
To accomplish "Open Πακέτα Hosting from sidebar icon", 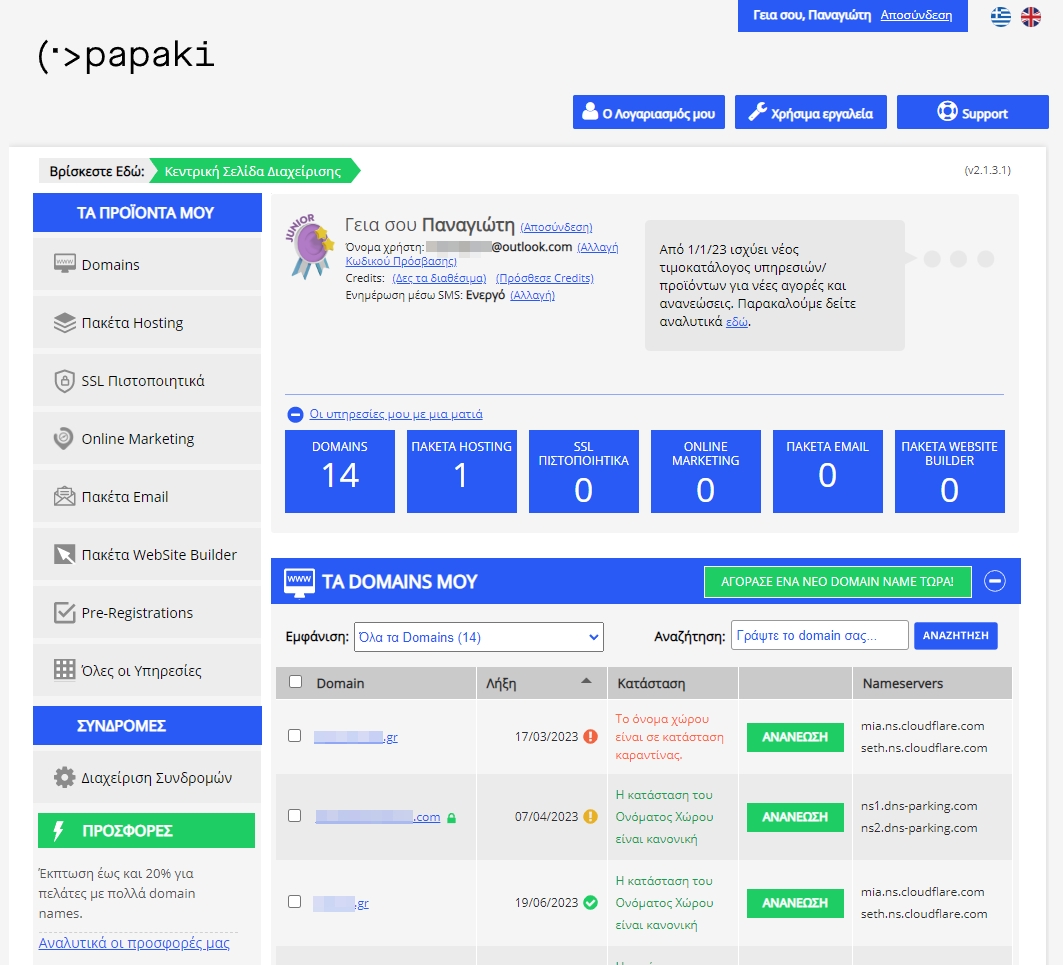I will tap(66, 322).
